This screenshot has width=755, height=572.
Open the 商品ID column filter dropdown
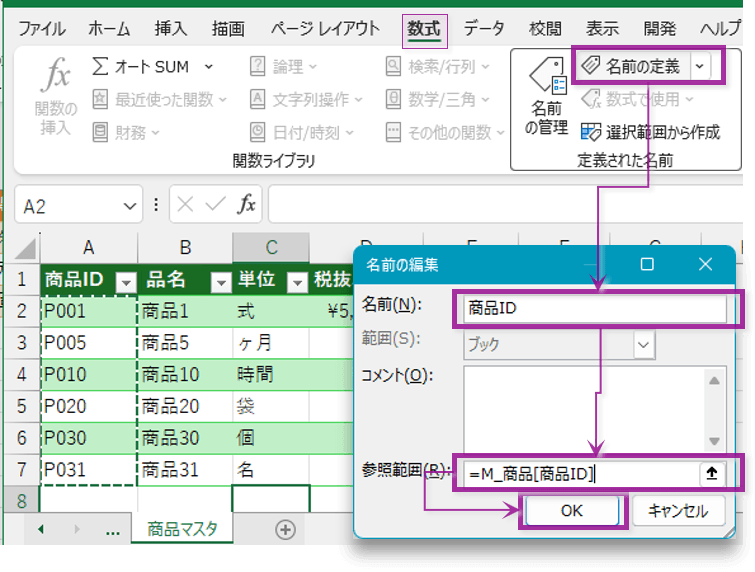pyautogui.click(x=126, y=282)
